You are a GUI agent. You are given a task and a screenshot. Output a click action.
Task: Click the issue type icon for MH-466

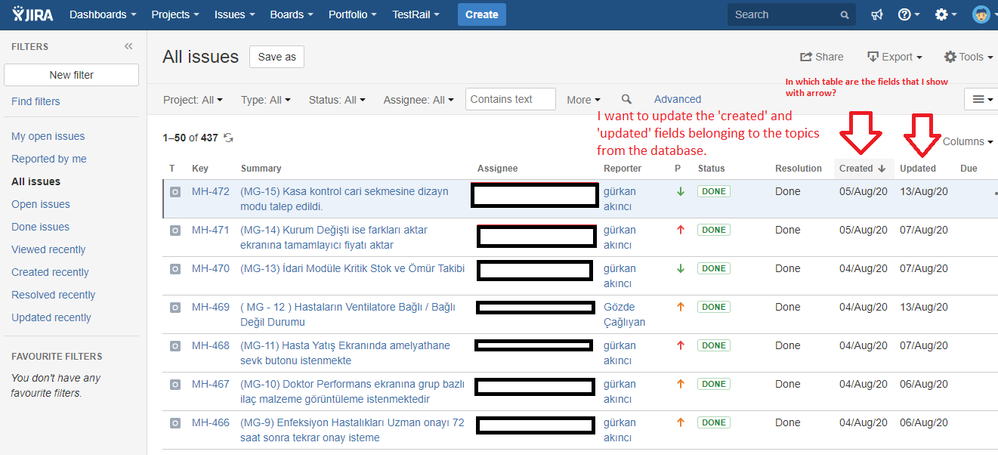click(x=175, y=423)
